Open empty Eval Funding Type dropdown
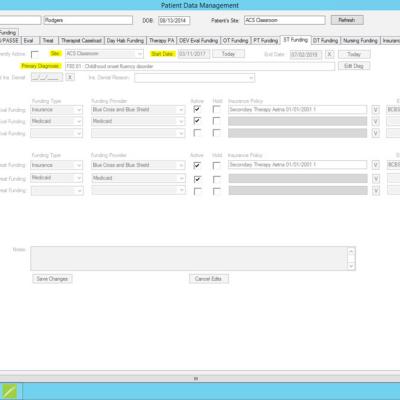Viewport: 400px width, 400px height. tap(56, 133)
